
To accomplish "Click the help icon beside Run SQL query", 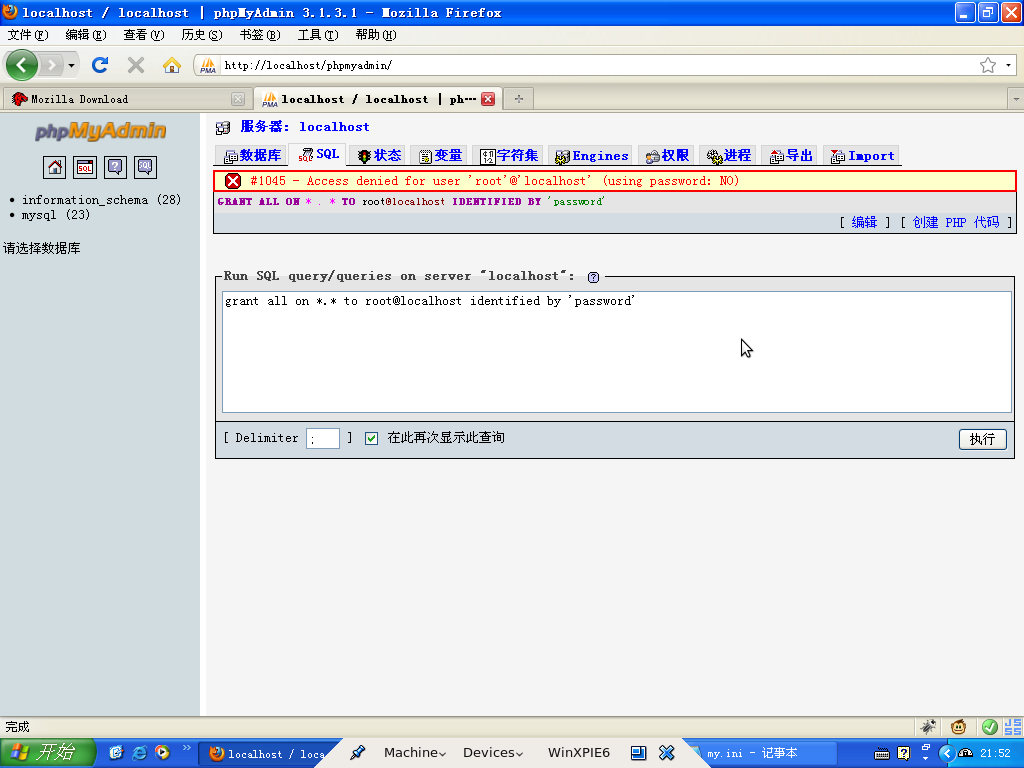I will pyautogui.click(x=593, y=277).
